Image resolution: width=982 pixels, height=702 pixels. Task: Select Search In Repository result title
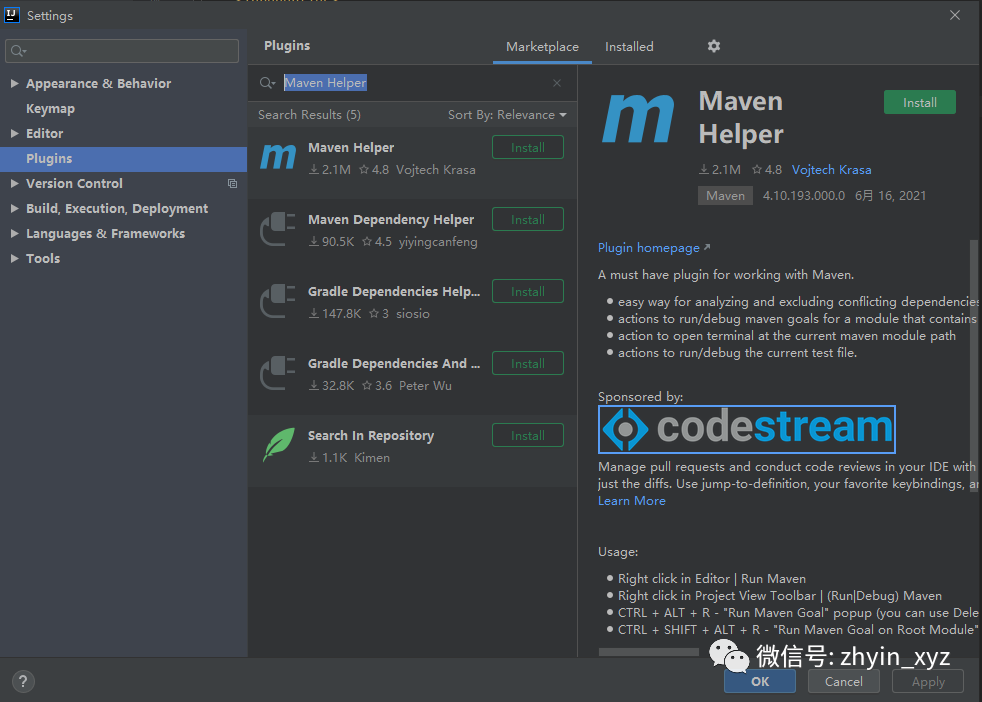click(371, 436)
